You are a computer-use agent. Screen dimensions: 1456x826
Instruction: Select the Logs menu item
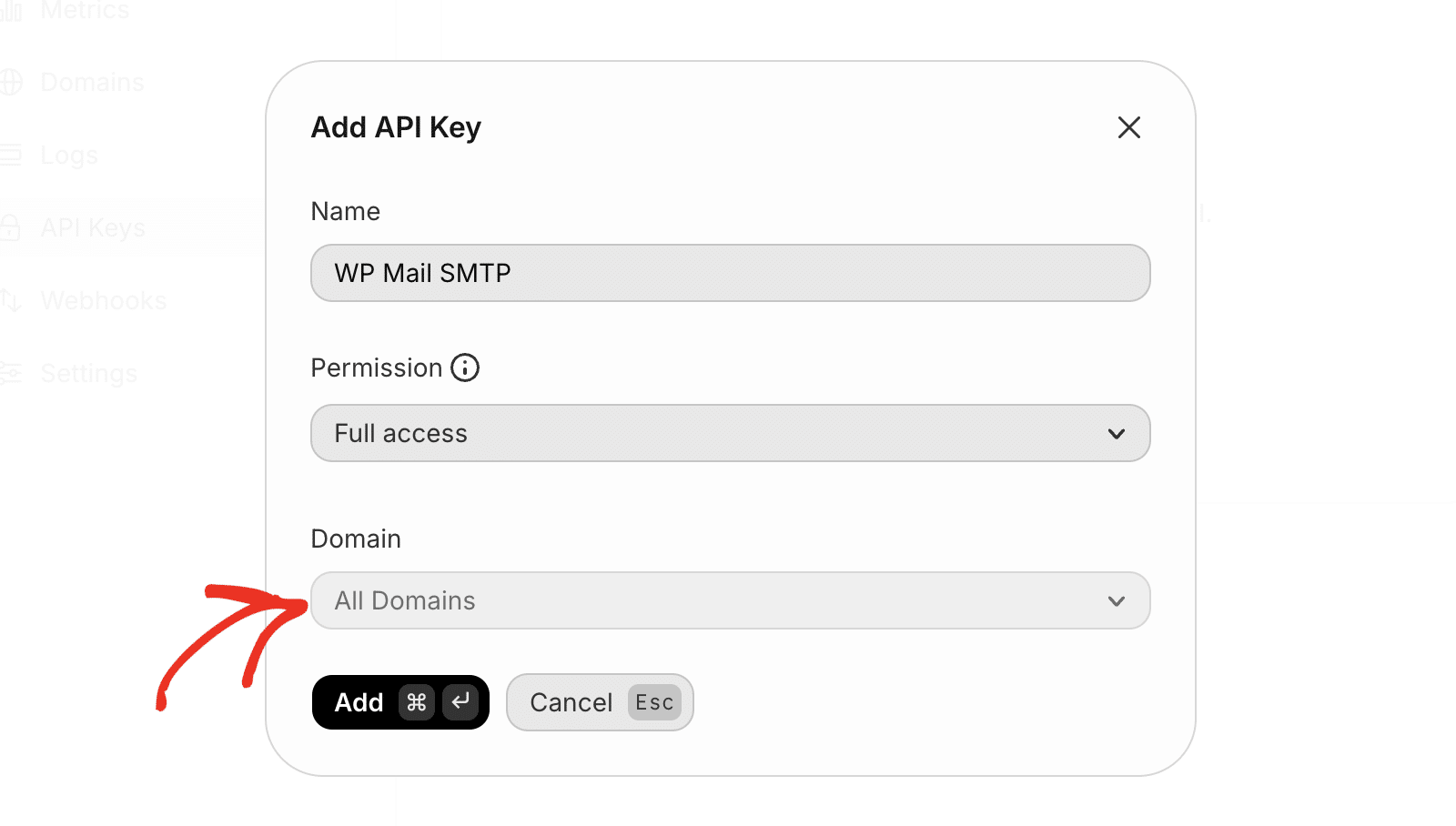68,155
